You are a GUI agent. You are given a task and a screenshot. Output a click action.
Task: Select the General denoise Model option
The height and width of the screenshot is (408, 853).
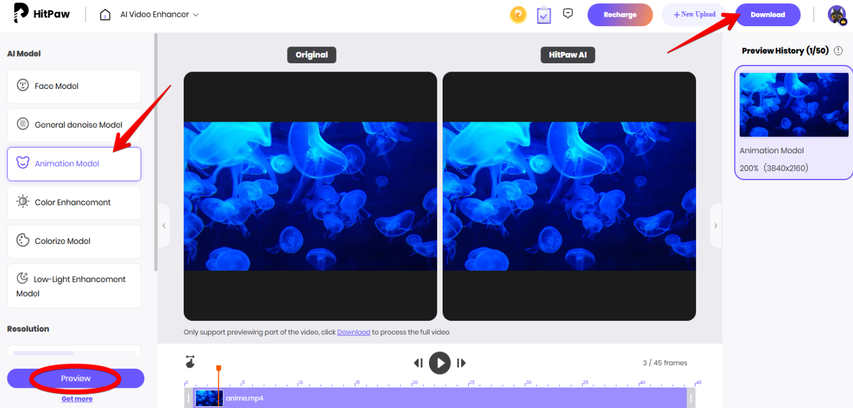click(x=74, y=125)
